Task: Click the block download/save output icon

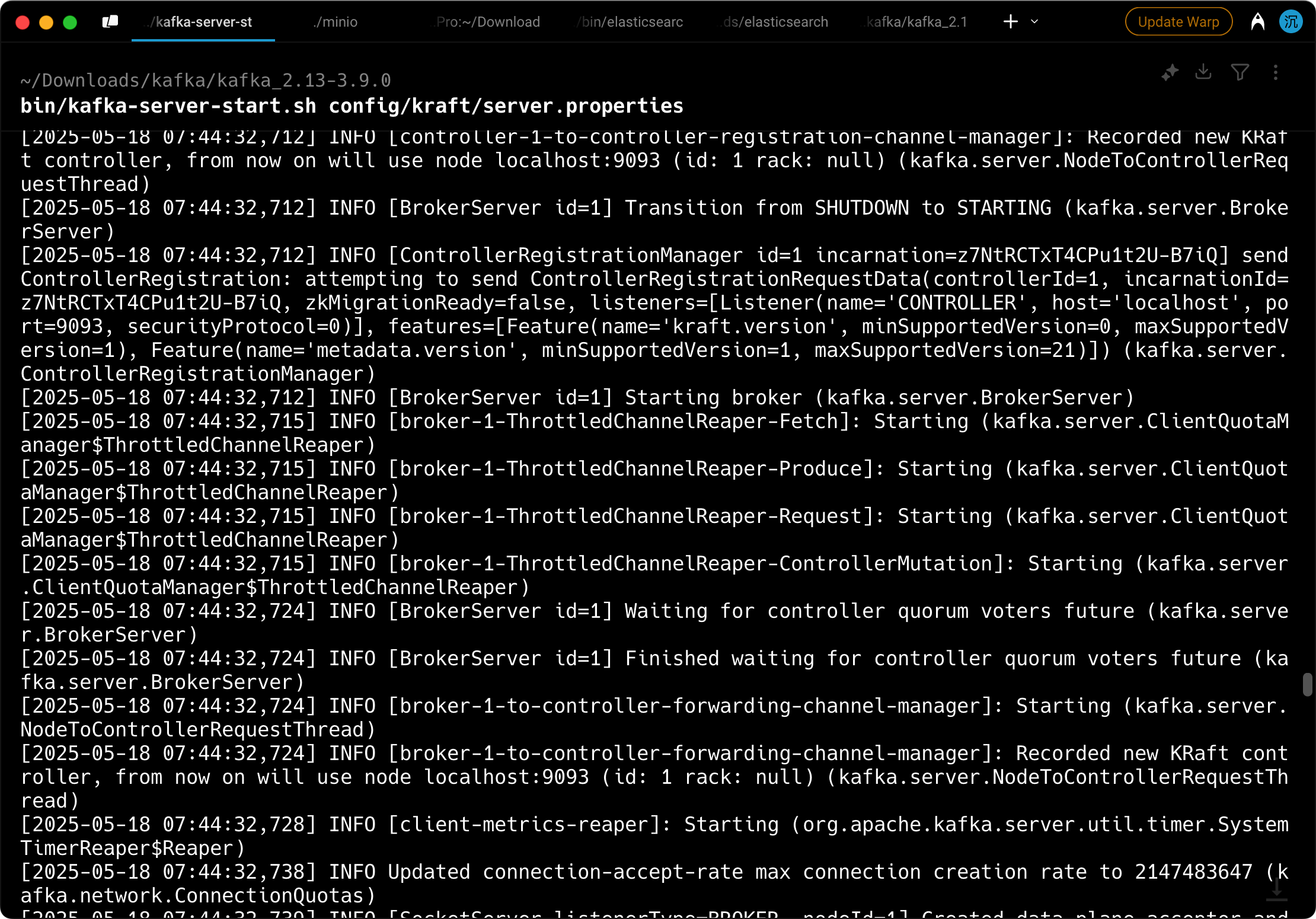Action: 1203,72
